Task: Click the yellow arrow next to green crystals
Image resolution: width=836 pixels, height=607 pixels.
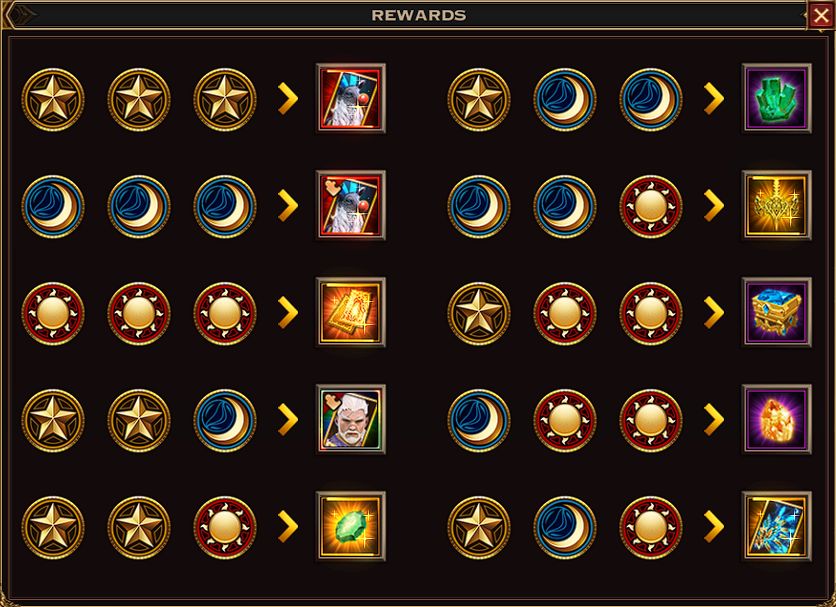Action: click(714, 99)
